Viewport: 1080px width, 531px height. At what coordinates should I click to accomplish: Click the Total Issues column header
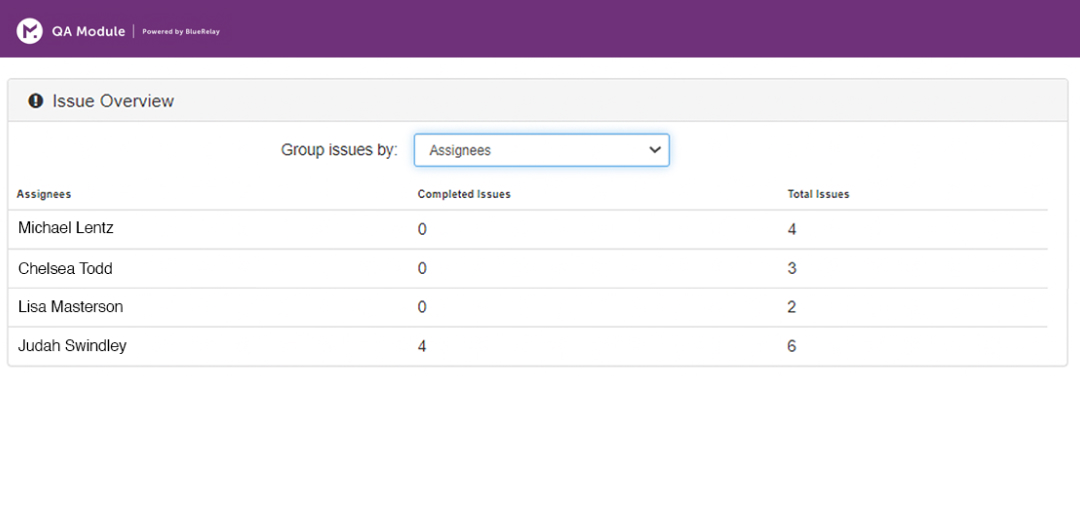click(818, 194)
